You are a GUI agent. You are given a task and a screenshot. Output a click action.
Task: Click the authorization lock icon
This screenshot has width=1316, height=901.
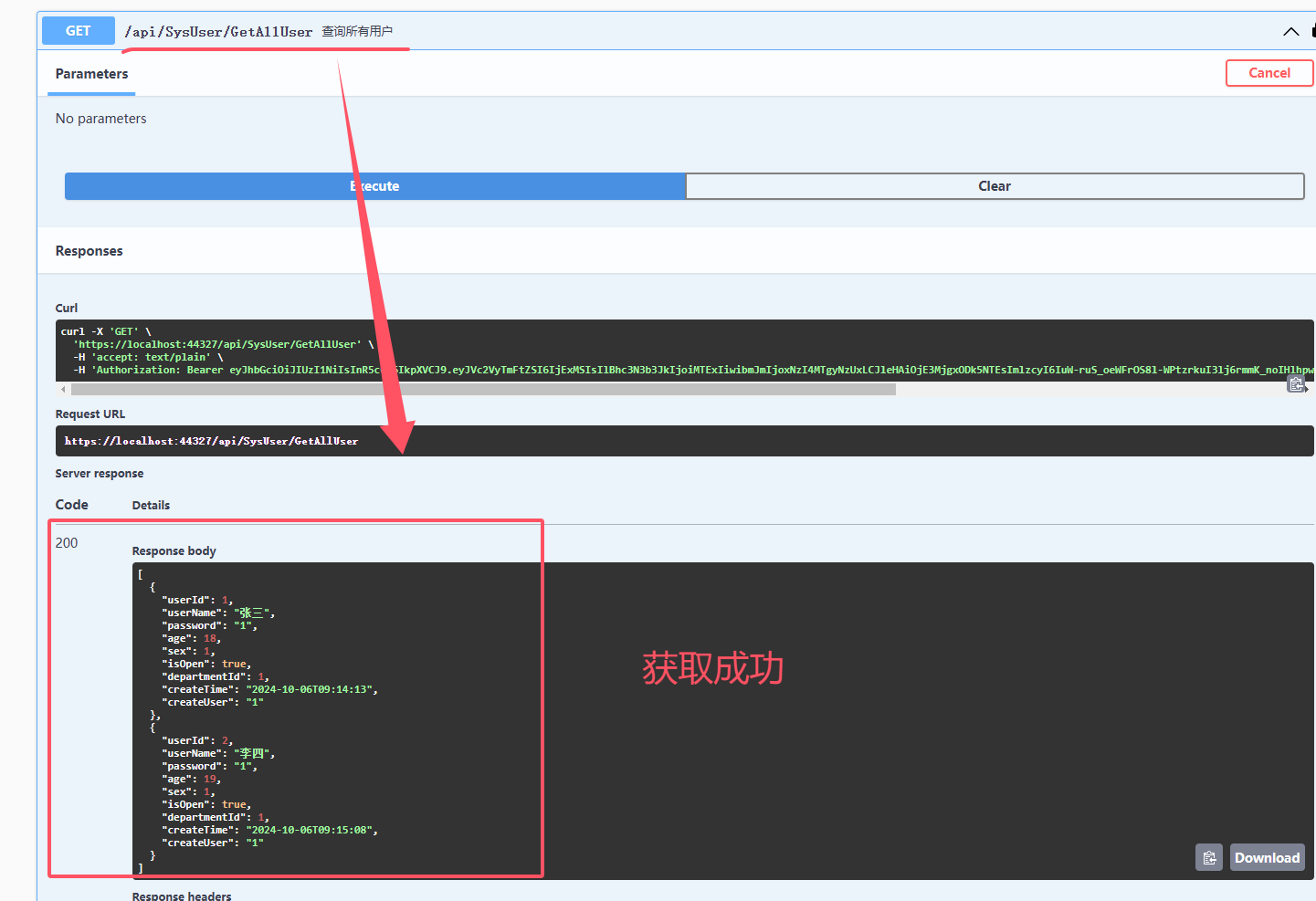(x=1312, y=31)
